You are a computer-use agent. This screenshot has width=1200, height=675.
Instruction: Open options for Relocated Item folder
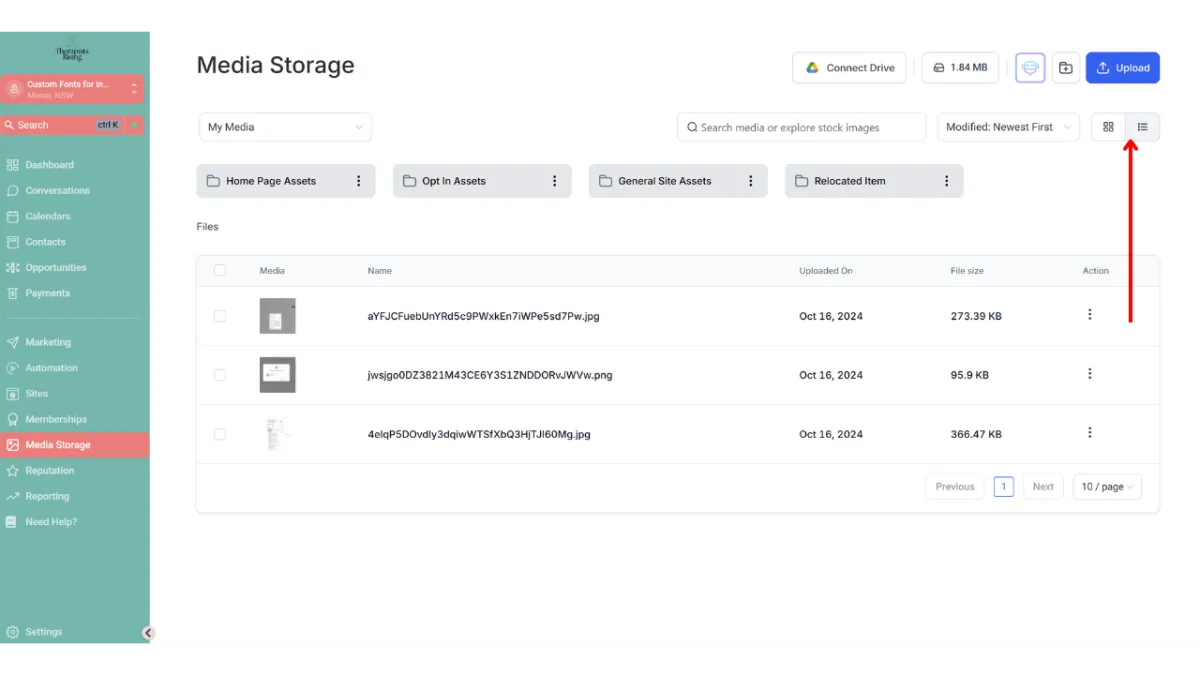(946, 181)
